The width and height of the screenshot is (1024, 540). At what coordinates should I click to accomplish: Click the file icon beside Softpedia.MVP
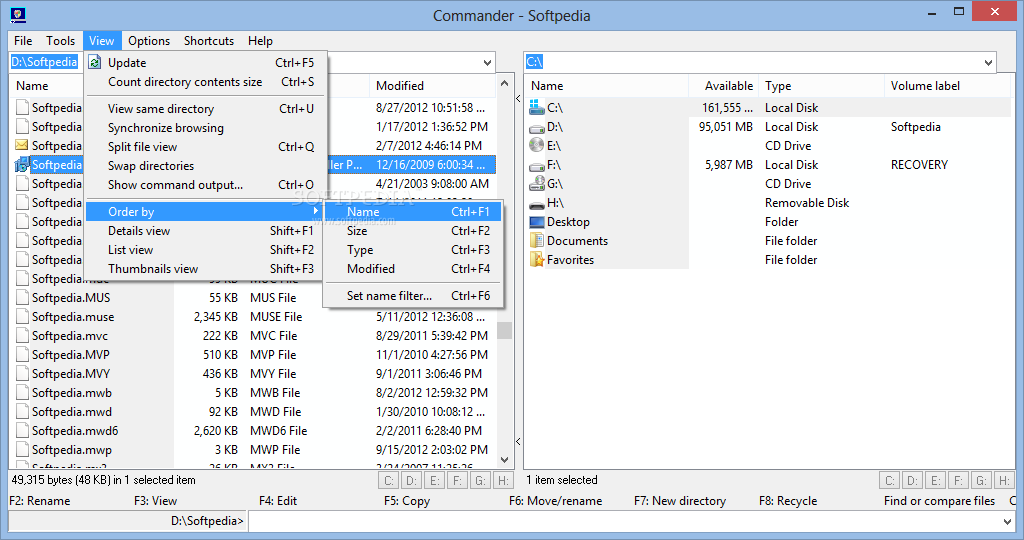tap(22, 355)
